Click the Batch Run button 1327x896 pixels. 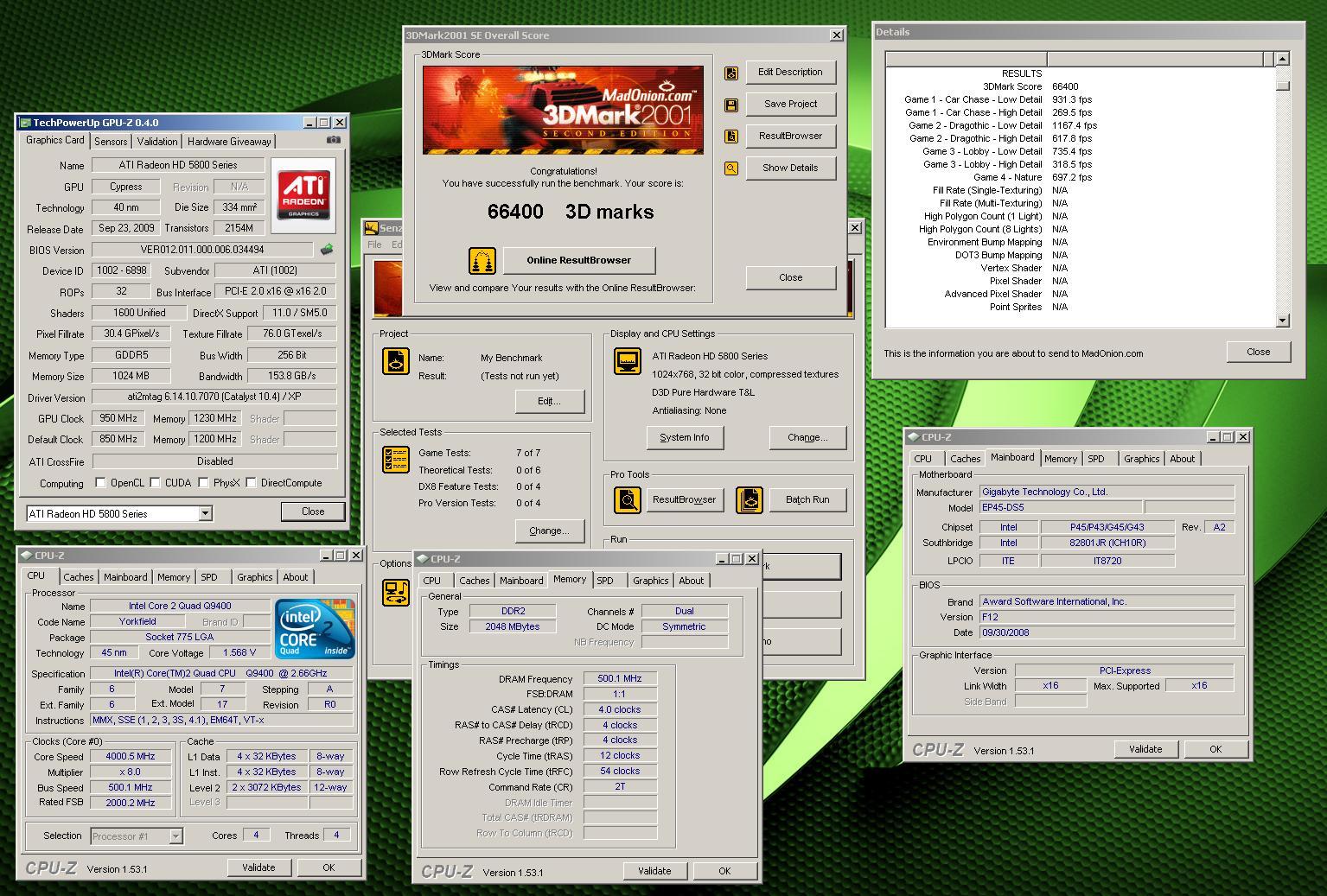tap(807, 499)
